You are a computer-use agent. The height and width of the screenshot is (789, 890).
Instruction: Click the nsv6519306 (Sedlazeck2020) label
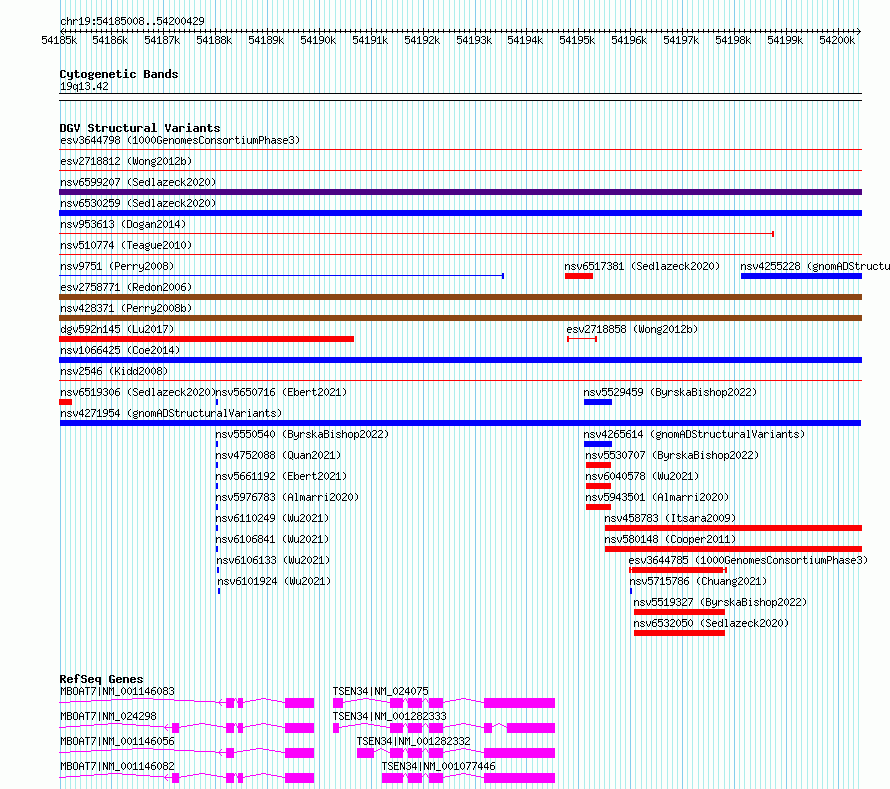pos(138,392)
